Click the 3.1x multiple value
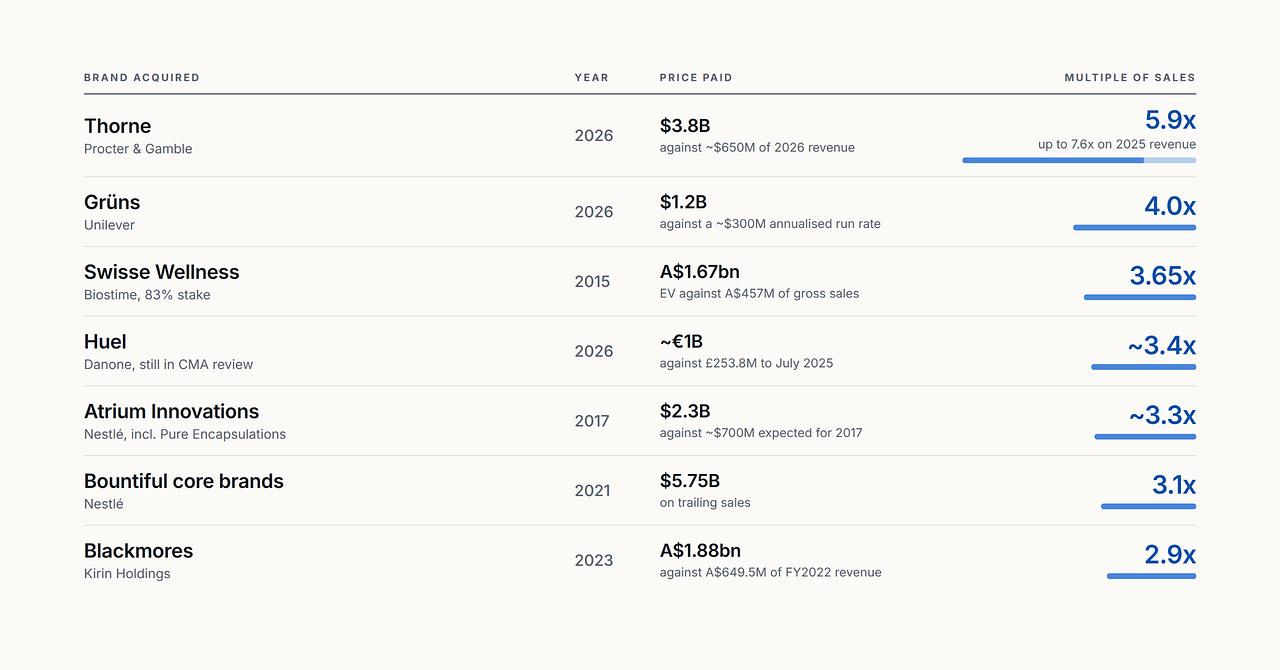 pos(1174,485)
